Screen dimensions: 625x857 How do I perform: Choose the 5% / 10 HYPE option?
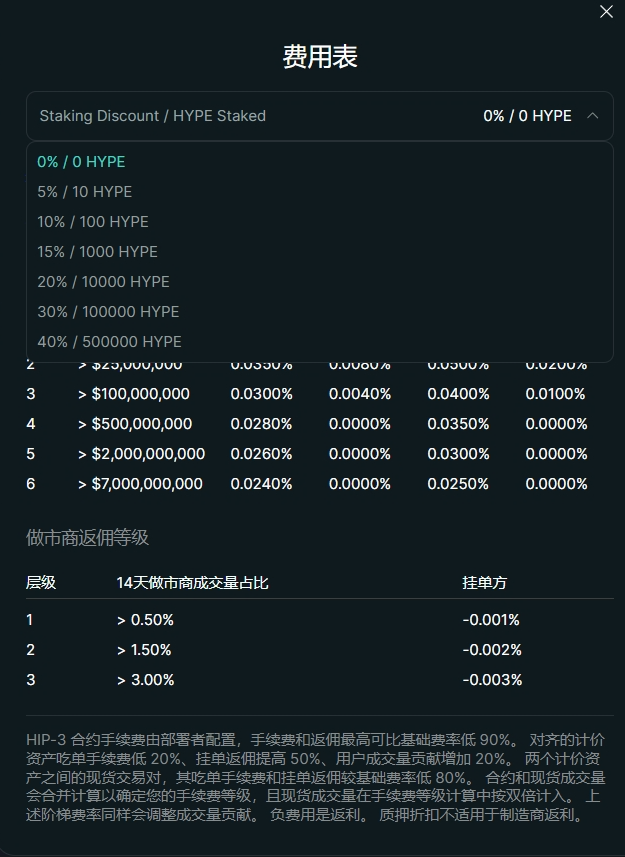[x=84, y=192]
